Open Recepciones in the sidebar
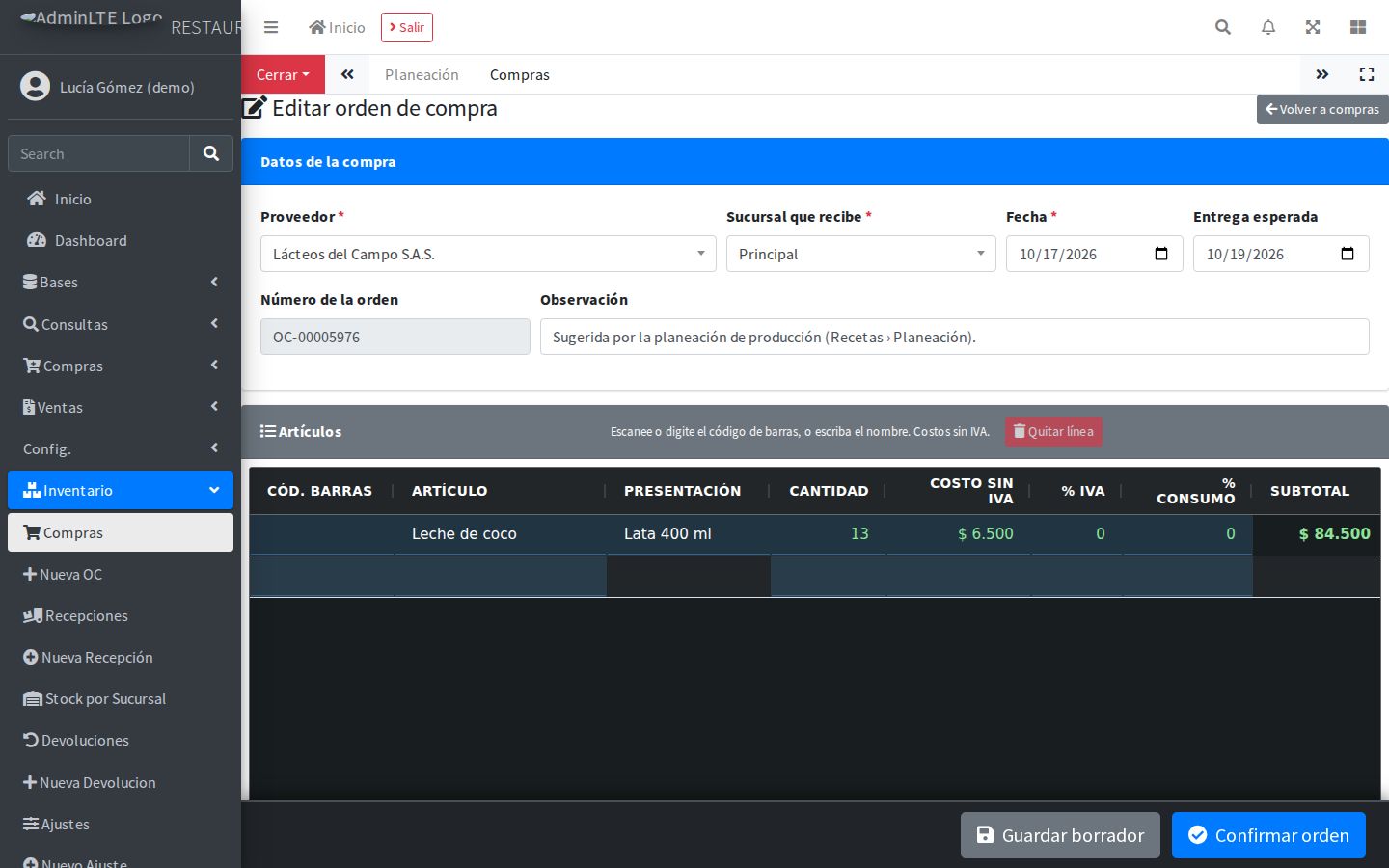 coord(121,615)
